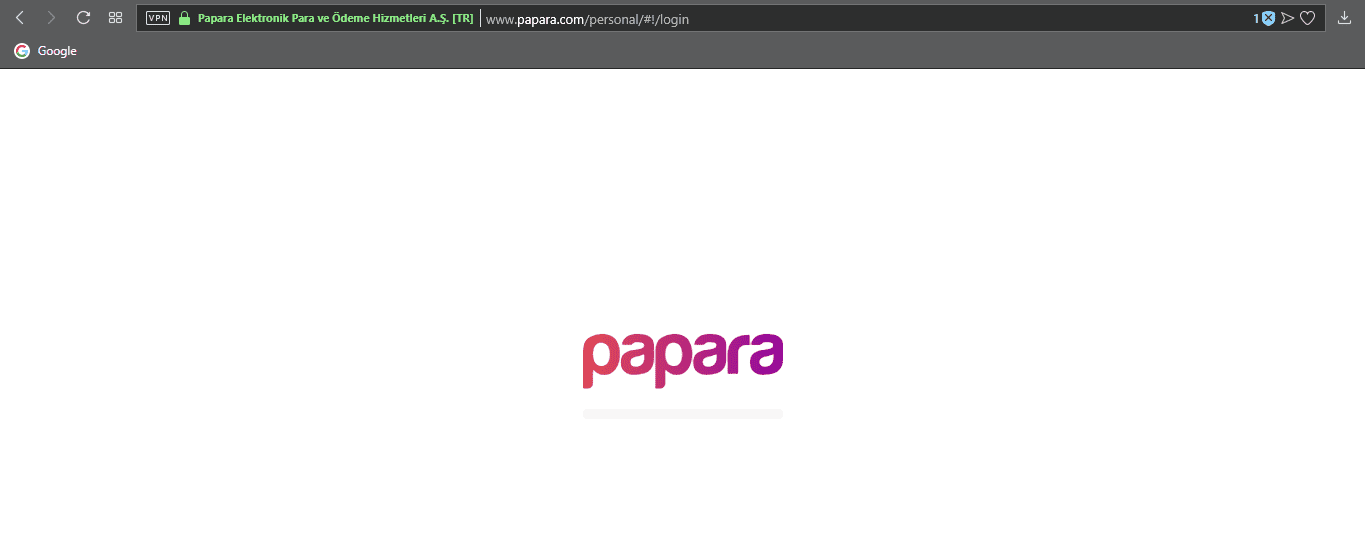Viewport: 1365px width, 557px height.
Task: Click the papara logo
Action: tap(683, 360)
